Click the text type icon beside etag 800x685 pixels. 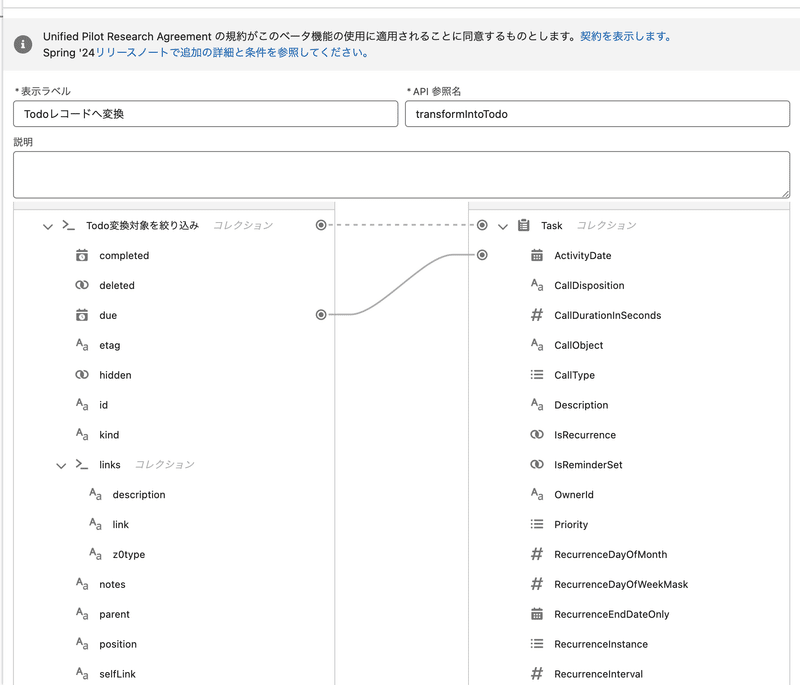click(82, 345)
